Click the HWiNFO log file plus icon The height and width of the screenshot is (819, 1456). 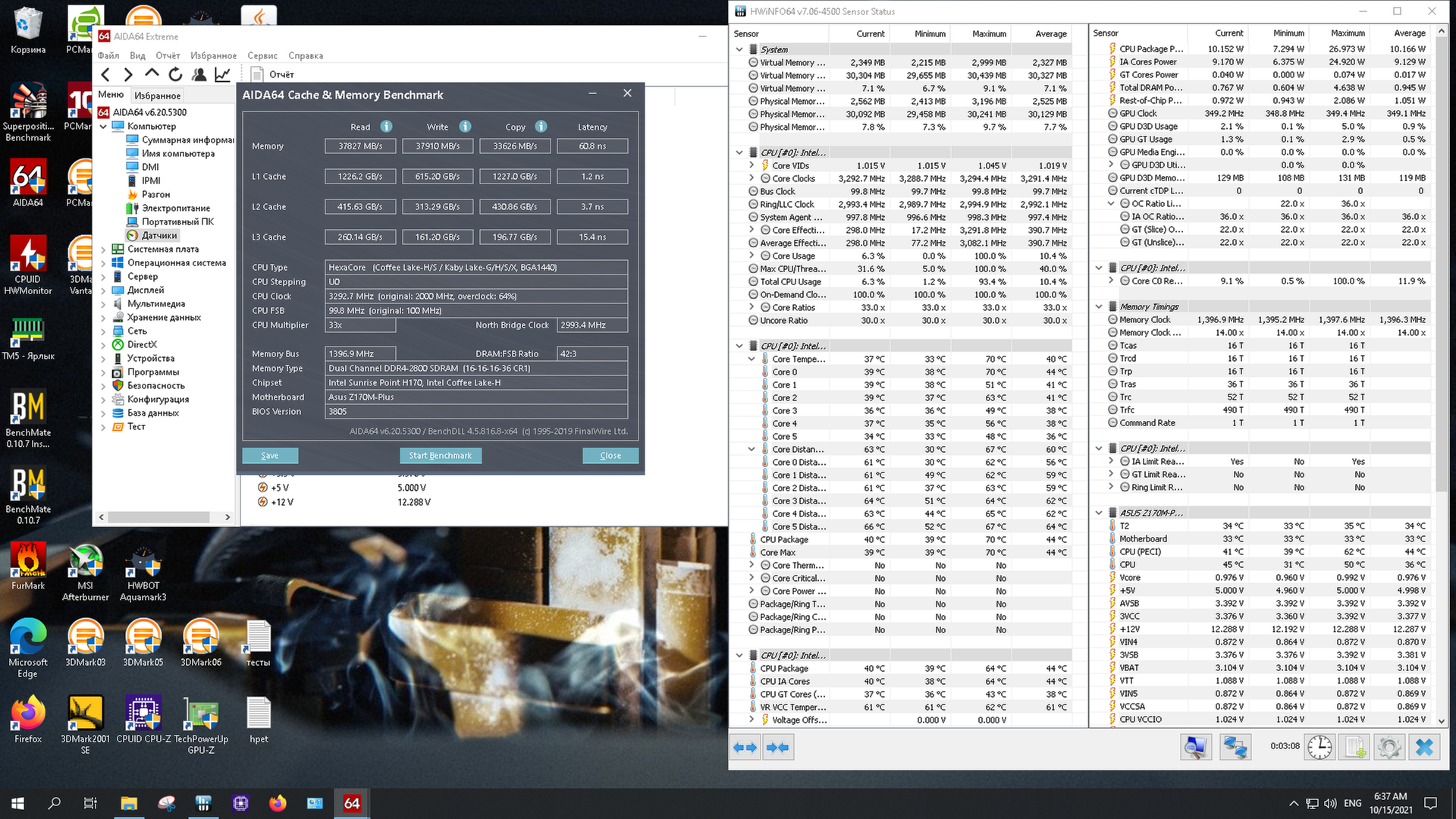coord(1354,748)
